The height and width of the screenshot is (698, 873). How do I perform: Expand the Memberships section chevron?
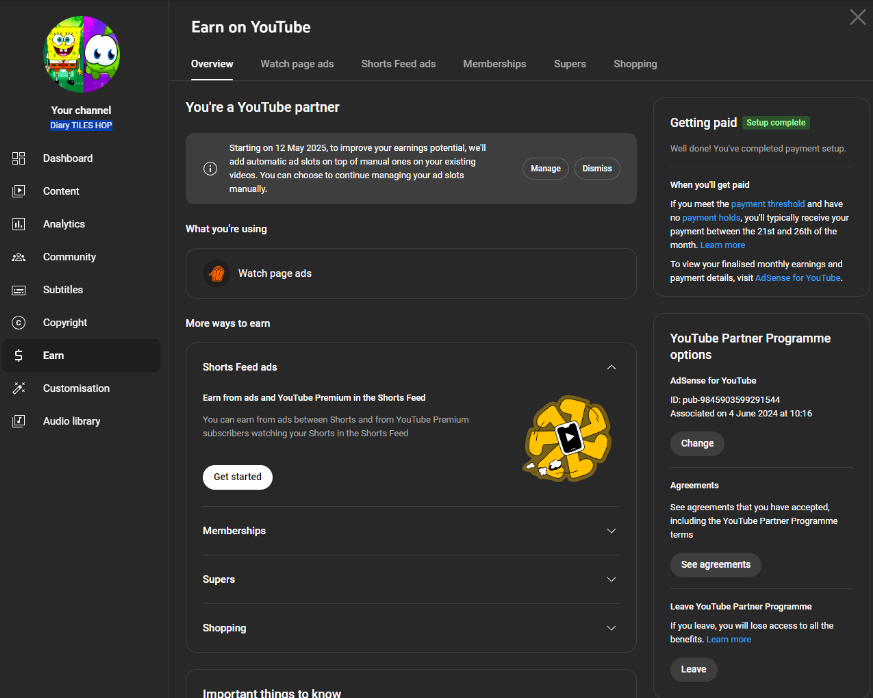(x=611, y=531)
